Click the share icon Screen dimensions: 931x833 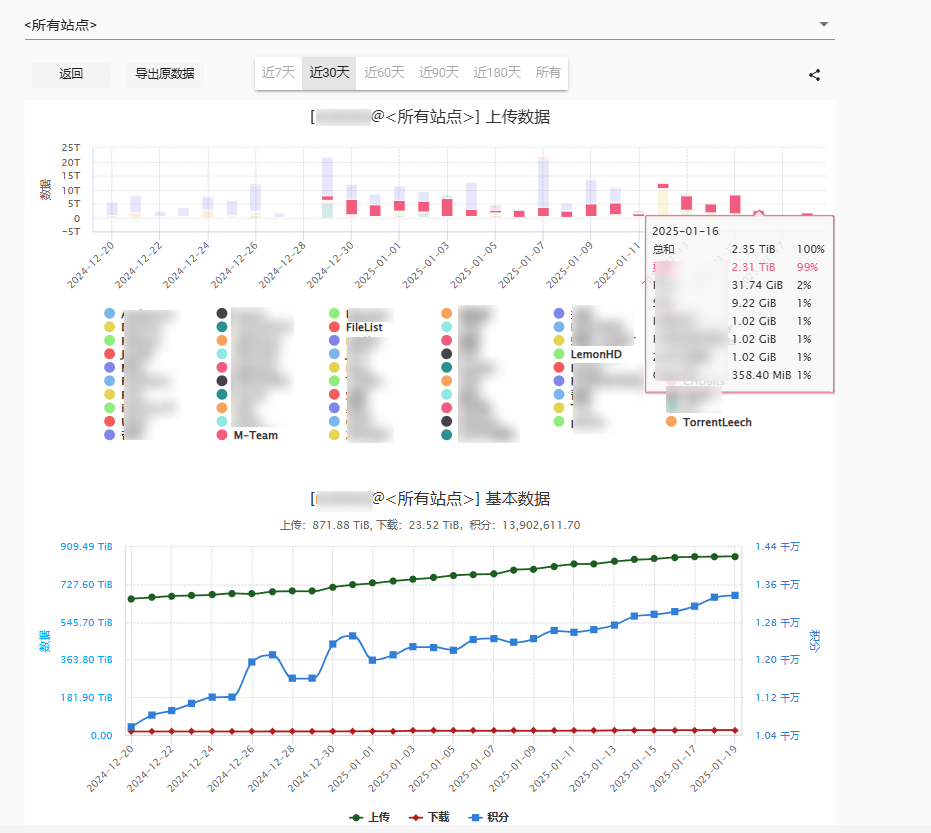(x=815, y=74)
